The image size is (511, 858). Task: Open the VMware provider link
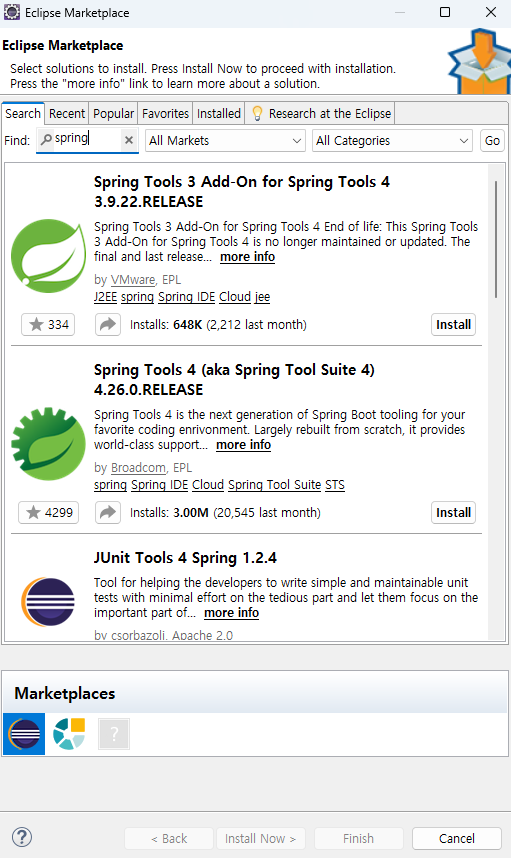[133, 280]
